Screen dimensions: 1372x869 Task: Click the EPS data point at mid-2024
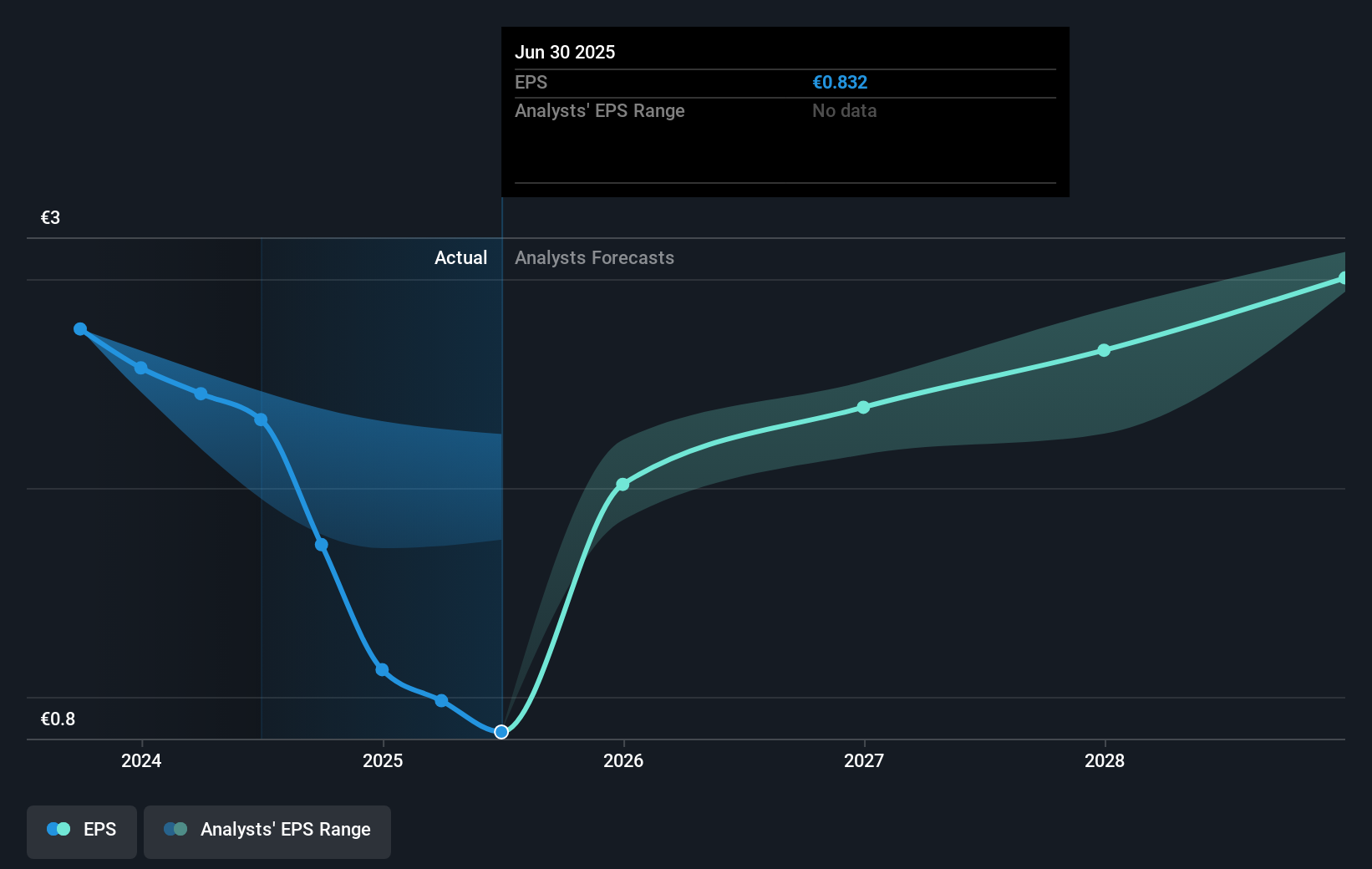[x=261, y=419]
